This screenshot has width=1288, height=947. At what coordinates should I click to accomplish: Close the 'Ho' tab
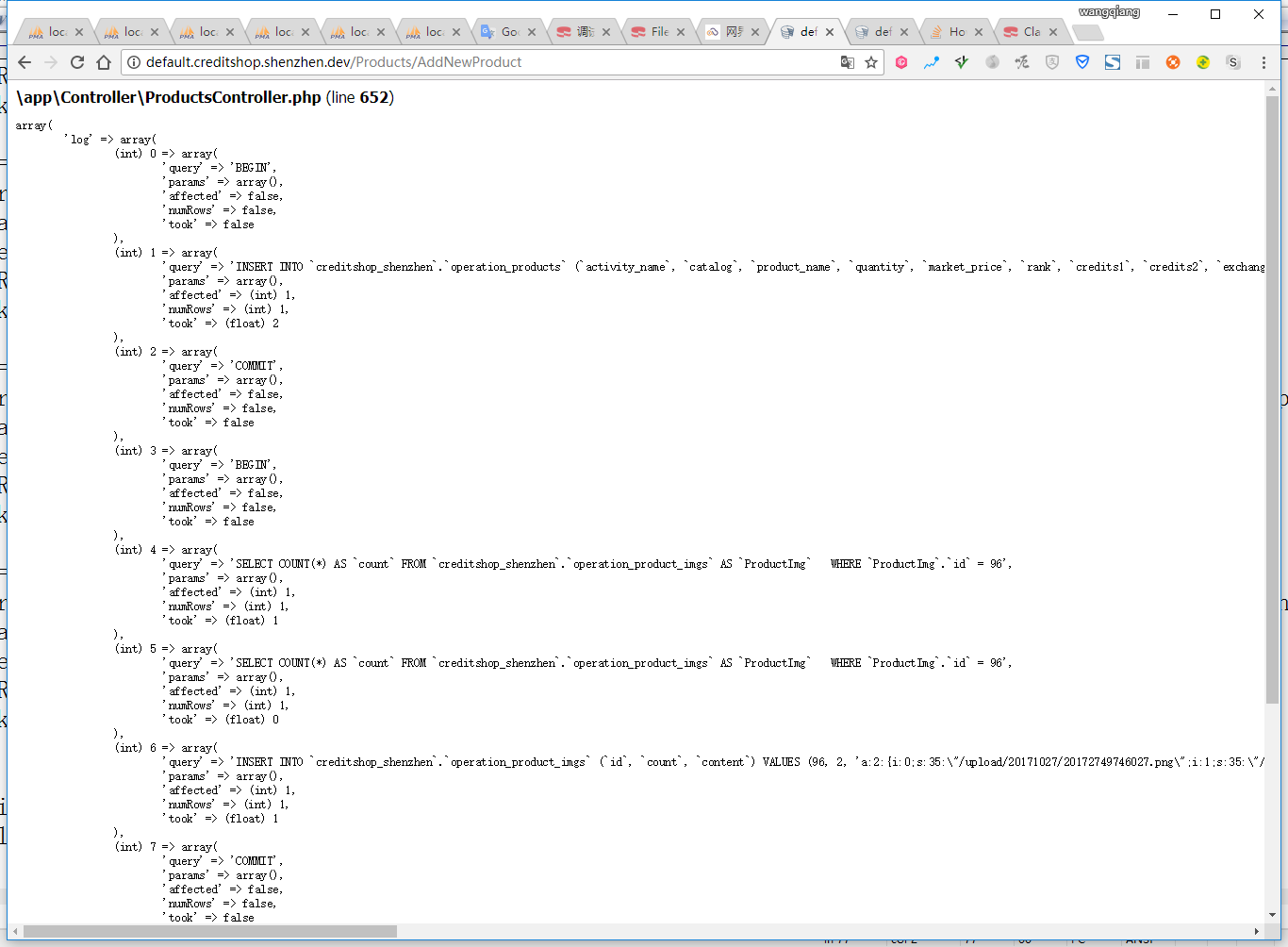[x=979, y=32]
